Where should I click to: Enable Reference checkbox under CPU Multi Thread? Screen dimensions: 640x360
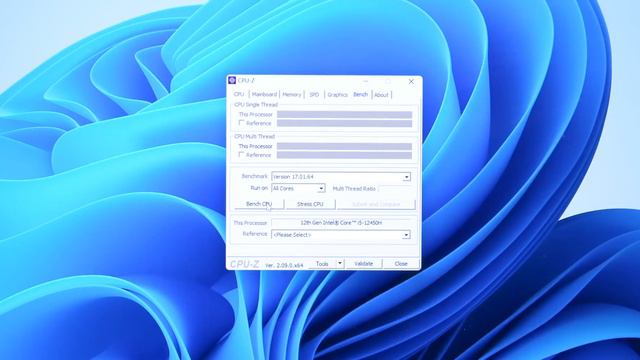241,155
